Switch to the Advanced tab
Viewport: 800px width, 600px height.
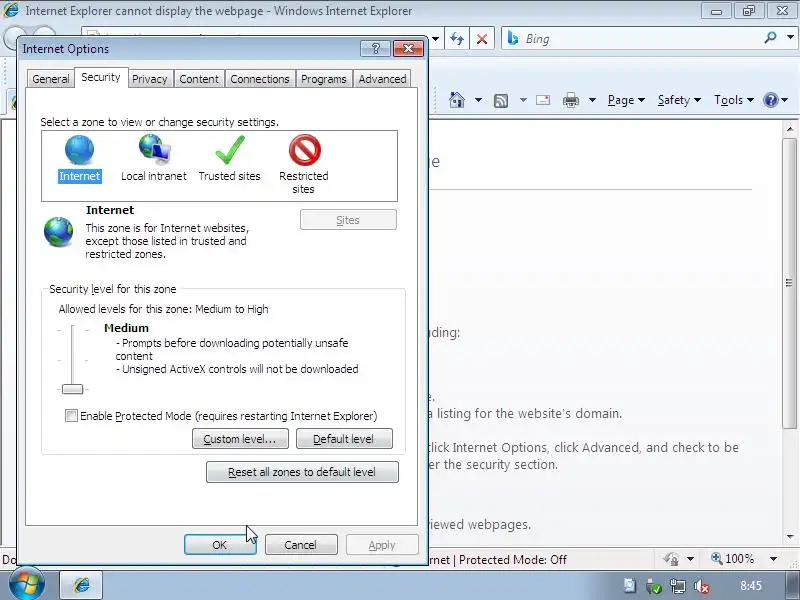coord(382,79)
